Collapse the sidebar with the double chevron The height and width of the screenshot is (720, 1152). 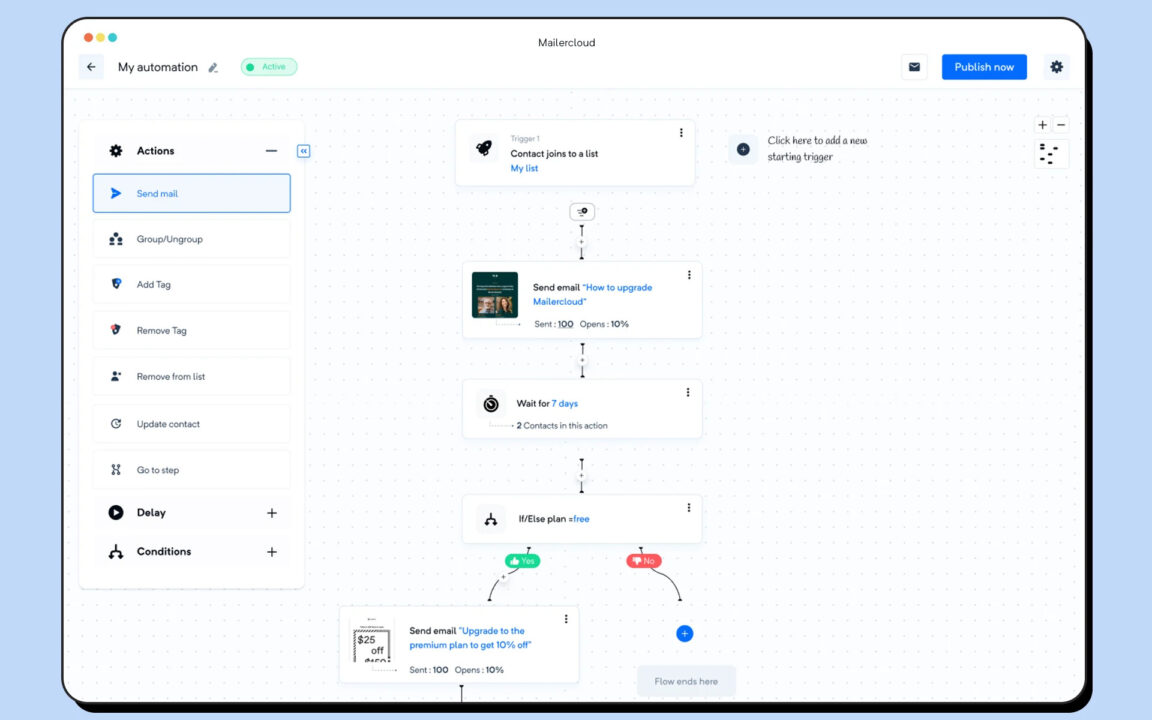[303, 150]
